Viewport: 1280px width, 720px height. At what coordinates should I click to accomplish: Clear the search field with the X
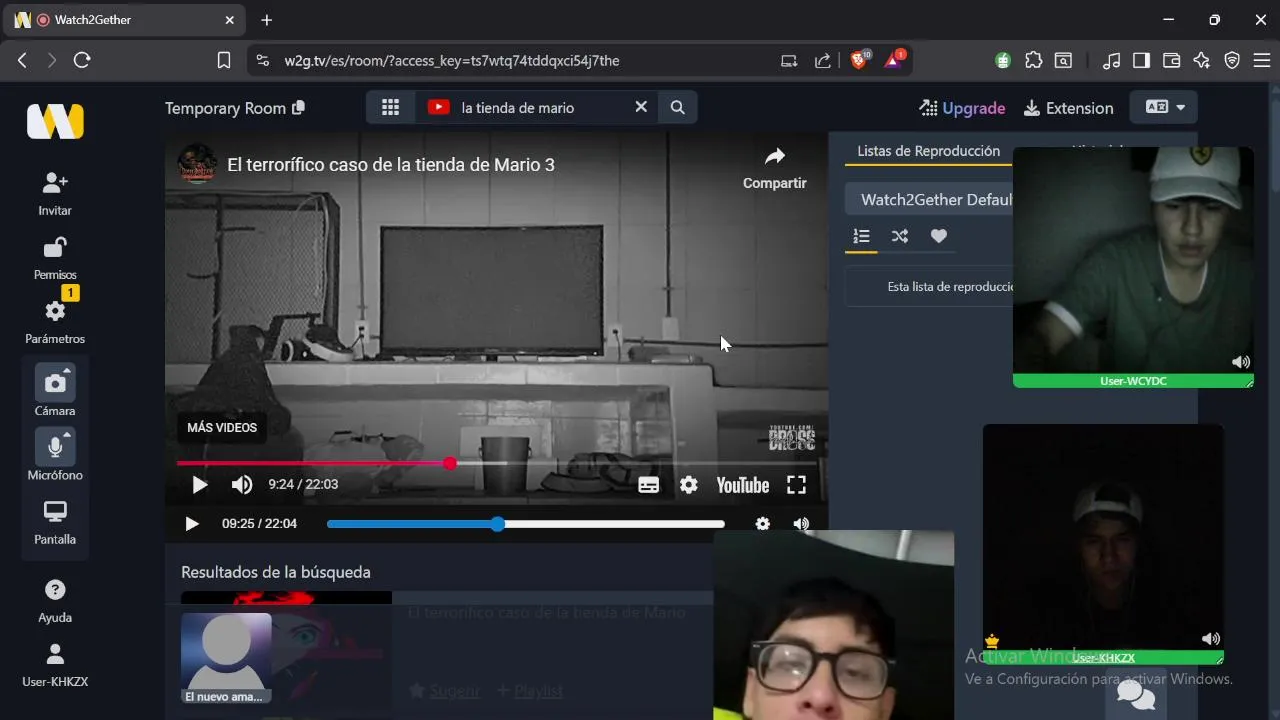tap(641, 107)
